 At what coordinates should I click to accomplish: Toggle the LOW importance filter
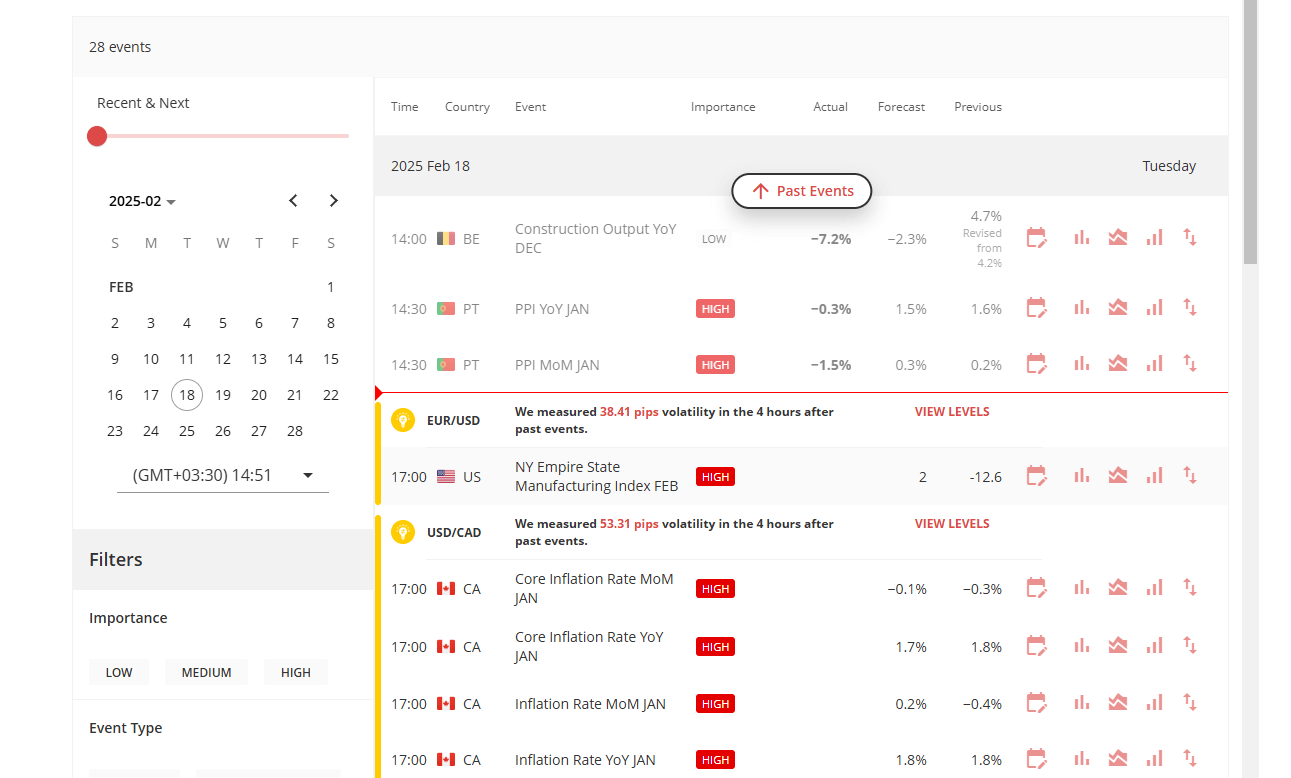tap(119, 672)
